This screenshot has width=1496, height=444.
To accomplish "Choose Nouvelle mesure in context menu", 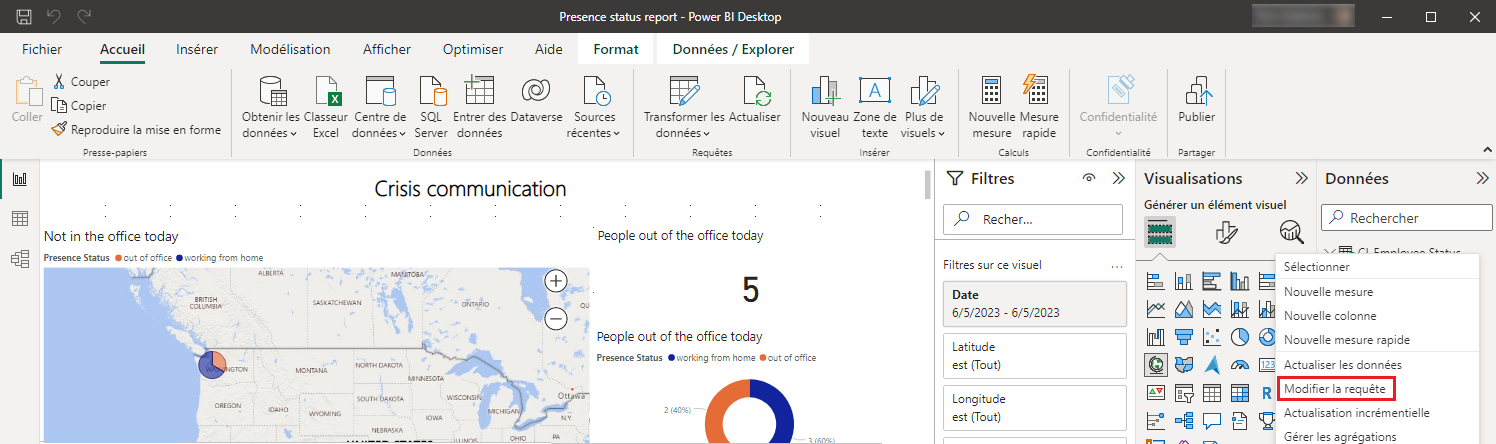I will point(1328,292).
